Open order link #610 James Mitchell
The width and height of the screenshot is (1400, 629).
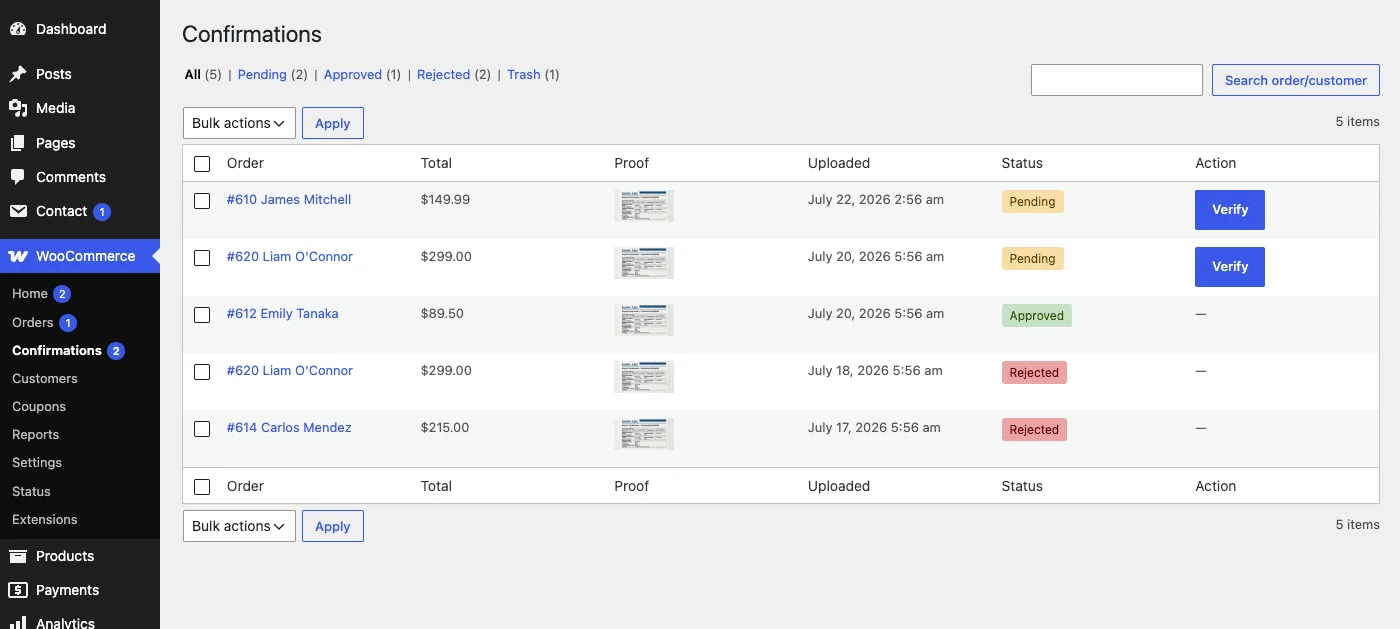click(x=289, y=200)
